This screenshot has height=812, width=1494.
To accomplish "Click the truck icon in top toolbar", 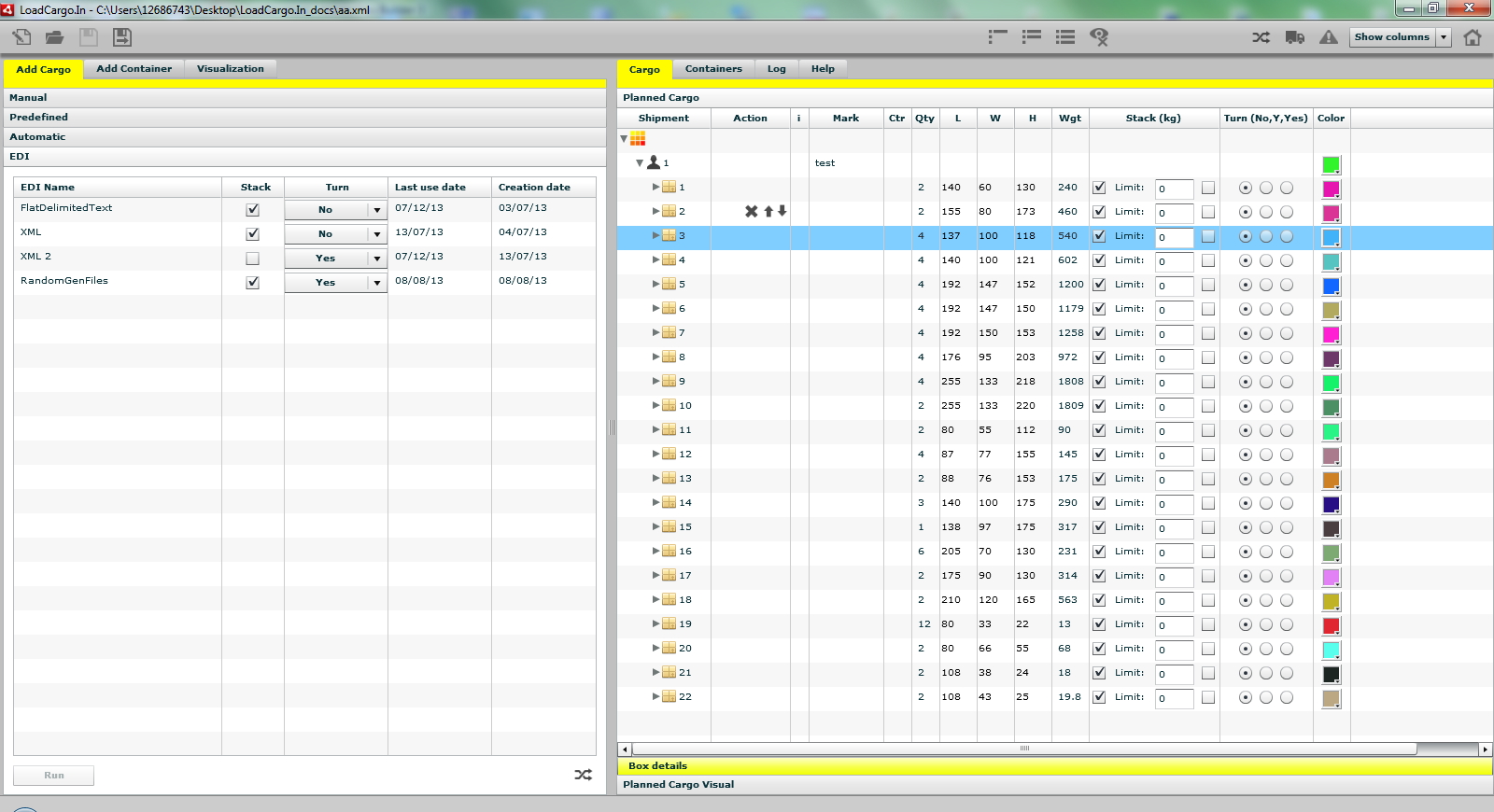I will (x=1294, y=37).
